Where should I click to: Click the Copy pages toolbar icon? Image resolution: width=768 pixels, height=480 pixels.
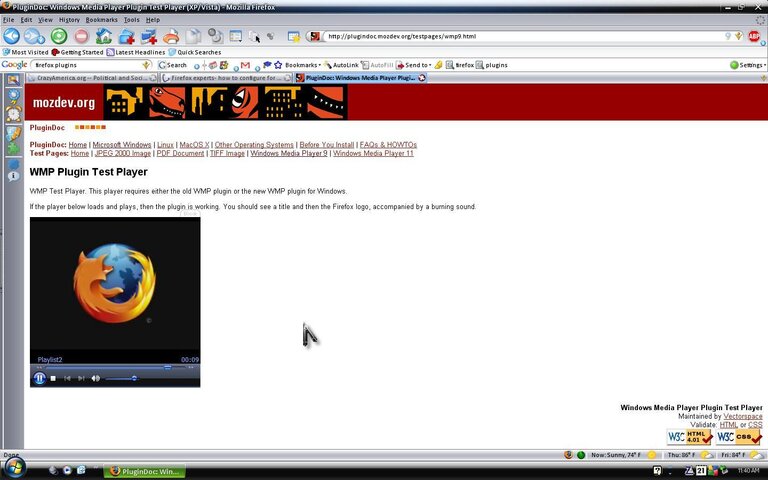pos(193,36)
